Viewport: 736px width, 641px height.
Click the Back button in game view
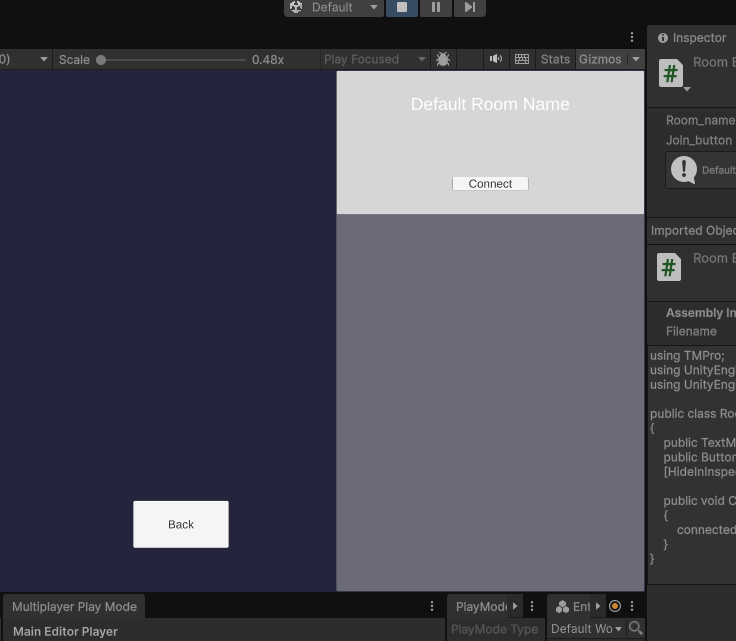(181, 524)
